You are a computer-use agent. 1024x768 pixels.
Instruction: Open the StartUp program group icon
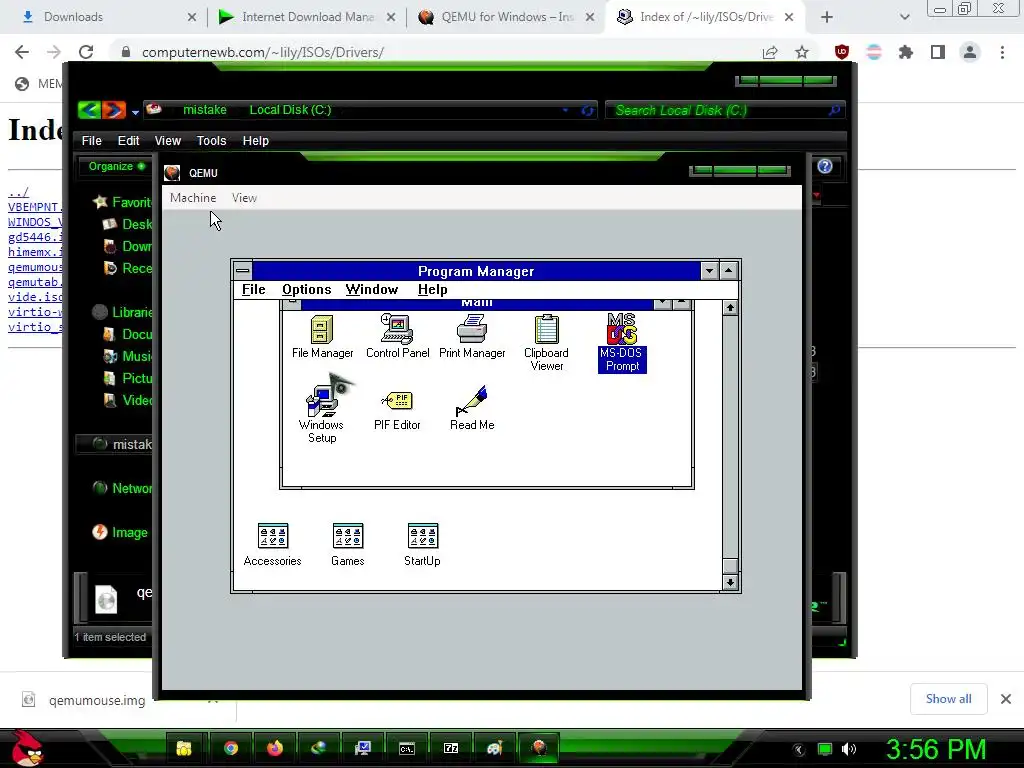click(x=423, y=545)
